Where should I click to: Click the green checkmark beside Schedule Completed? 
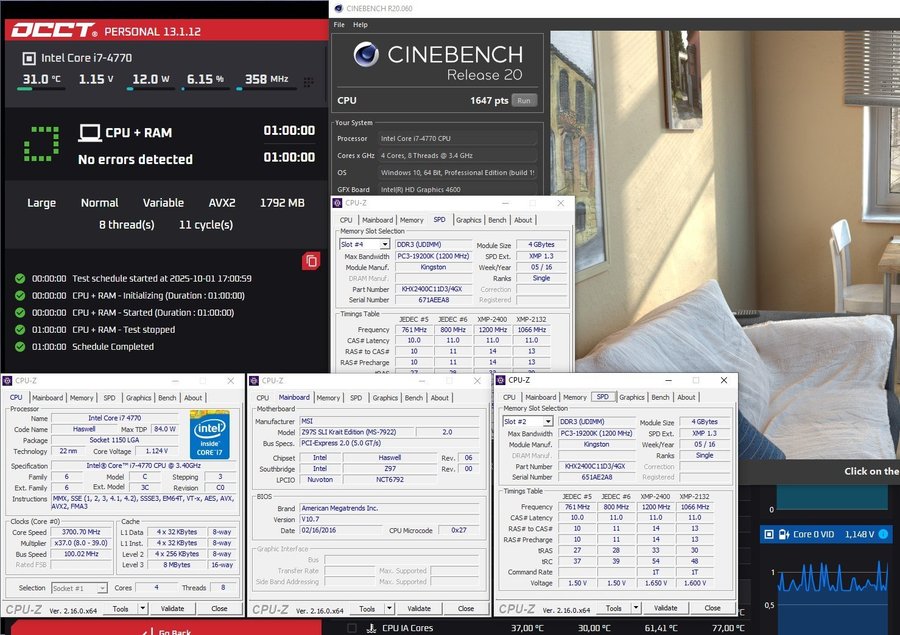20,346
